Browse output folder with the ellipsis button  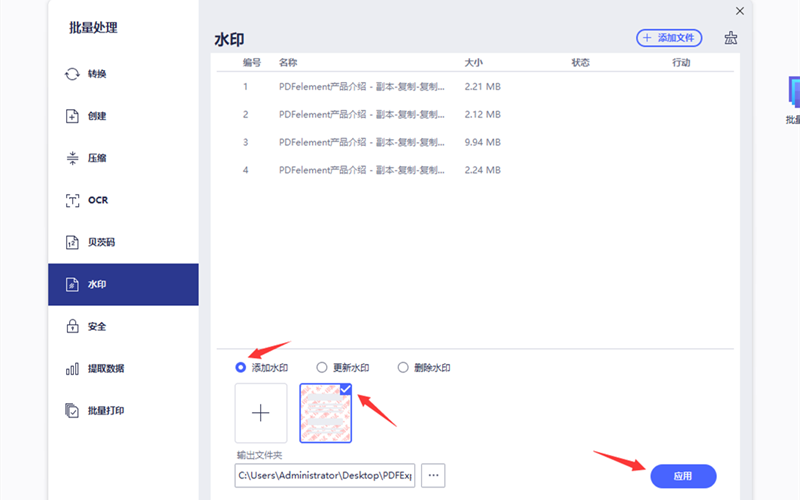pyautogui.click(x=433, y=475)
